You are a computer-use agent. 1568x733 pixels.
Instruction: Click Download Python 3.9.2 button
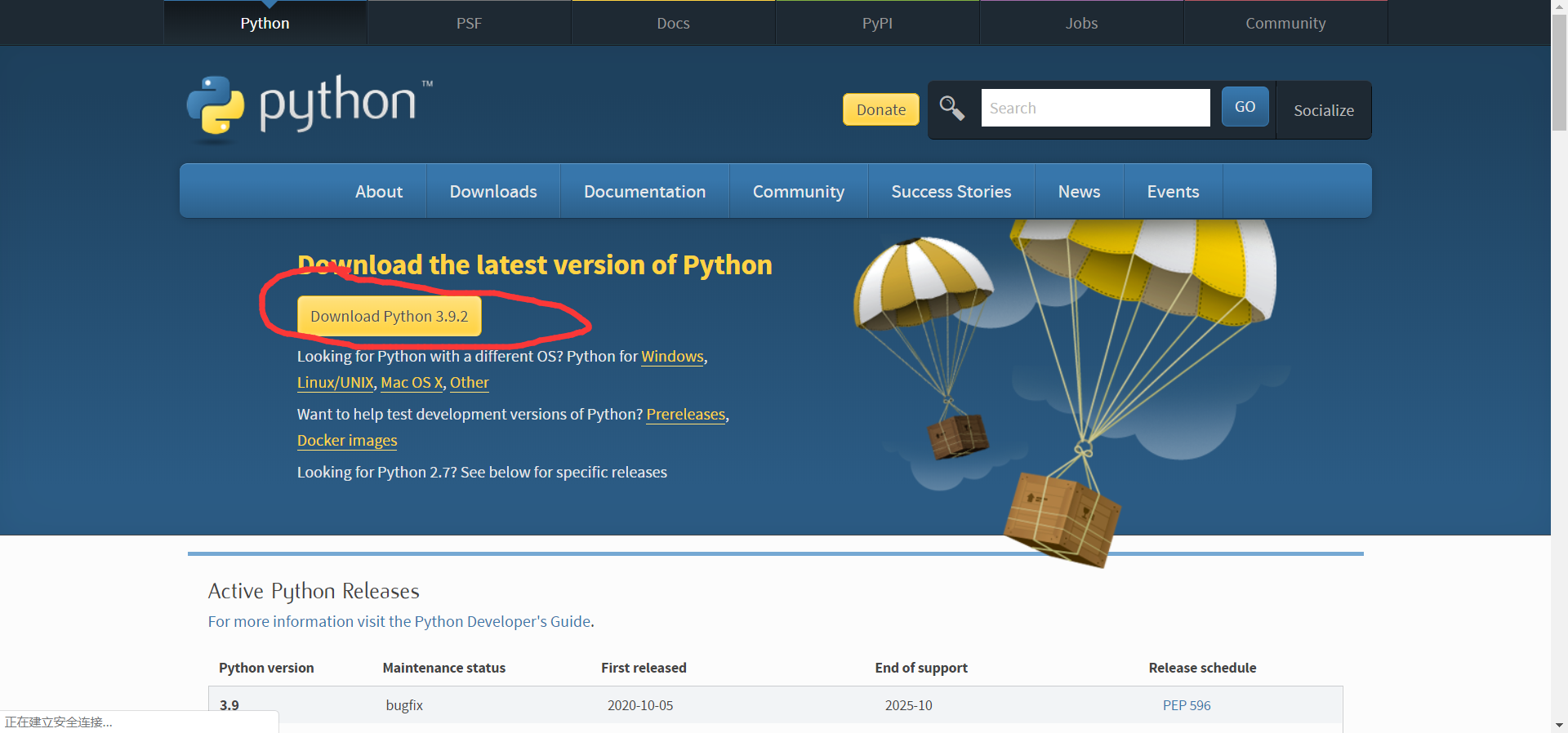389,316
